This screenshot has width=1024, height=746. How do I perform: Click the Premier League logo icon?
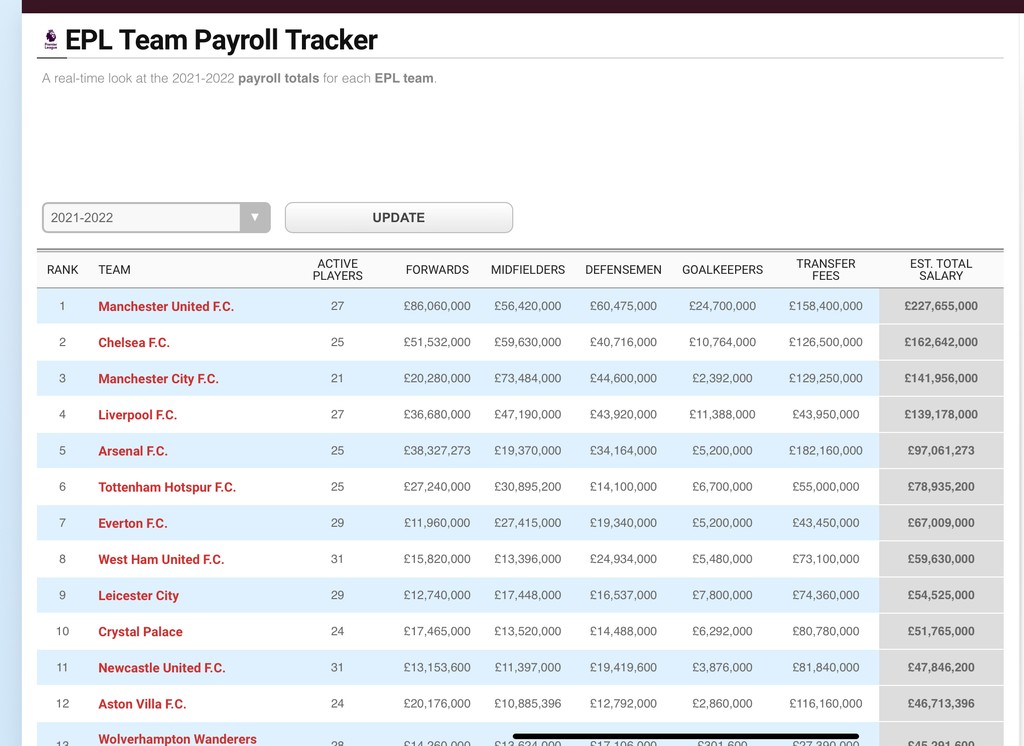click(51, 40)
